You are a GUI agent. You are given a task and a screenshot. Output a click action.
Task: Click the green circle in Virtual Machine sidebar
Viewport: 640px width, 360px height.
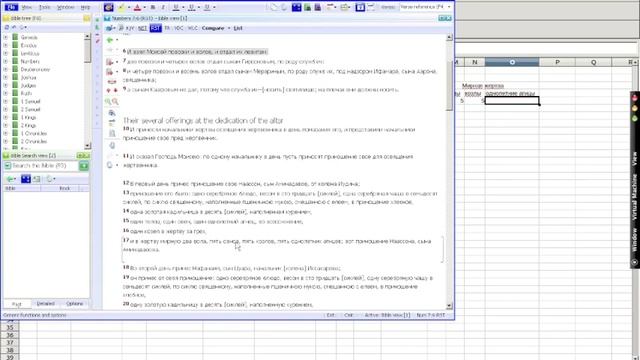[635, 118]
